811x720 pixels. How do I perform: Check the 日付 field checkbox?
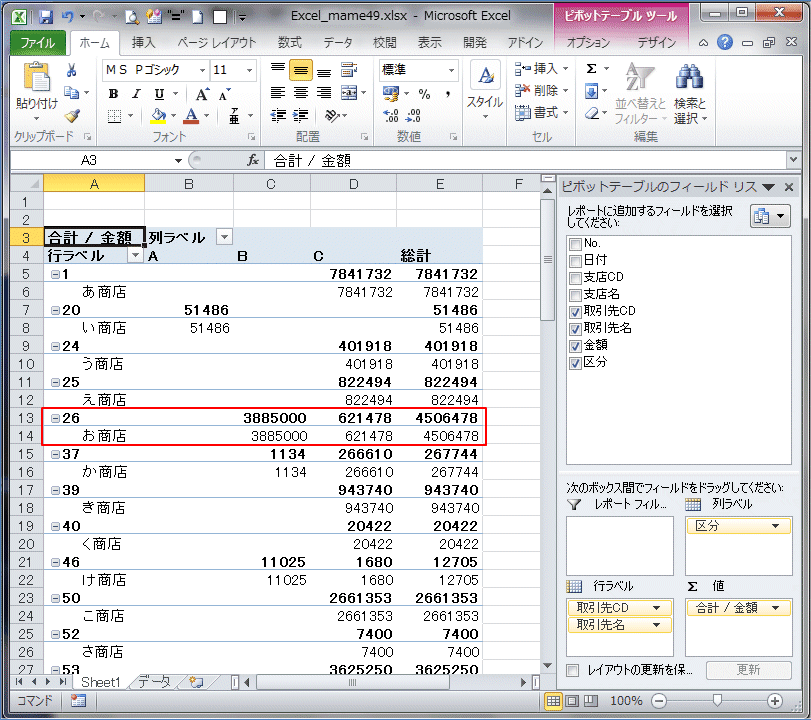click(x=574, y=260)
